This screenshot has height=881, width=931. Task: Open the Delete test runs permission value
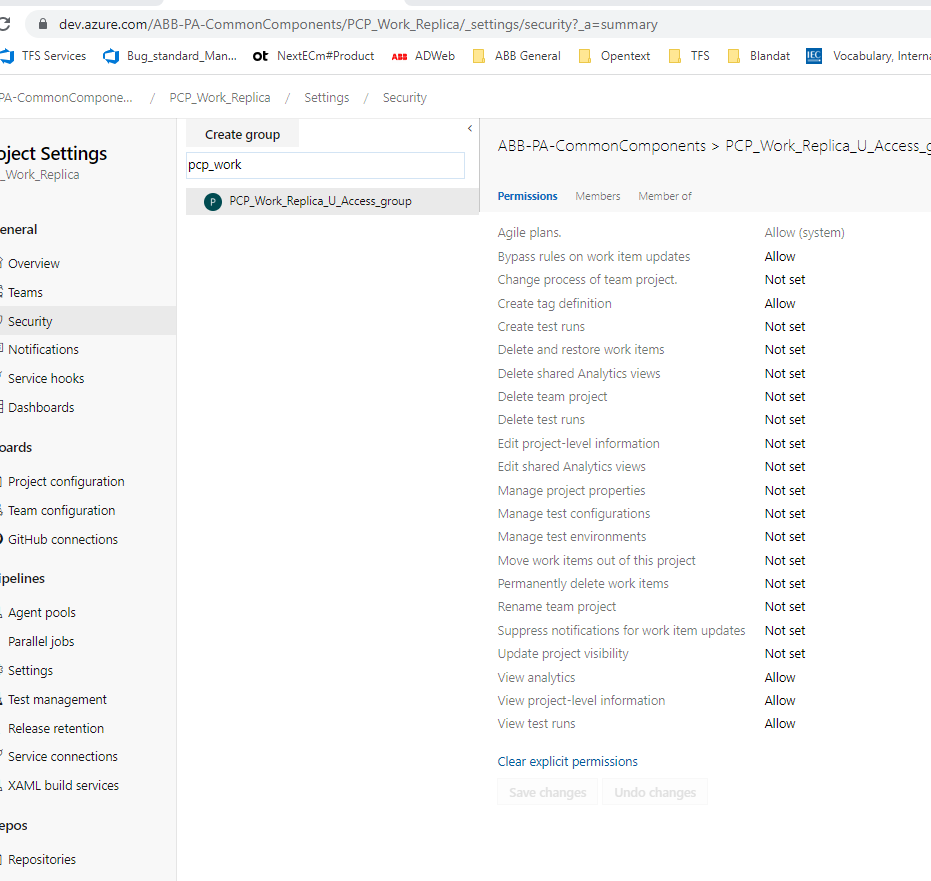coord(785,420)
